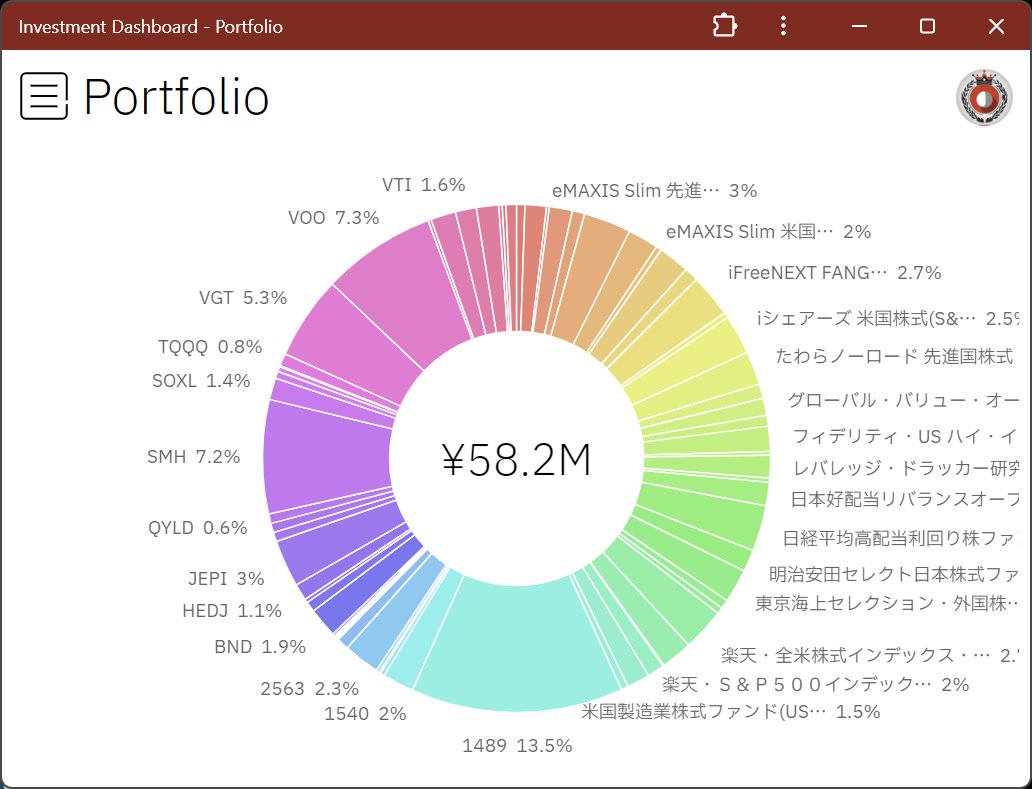Open the extensions puzzle icon
1032x789 pixels.
724,26
